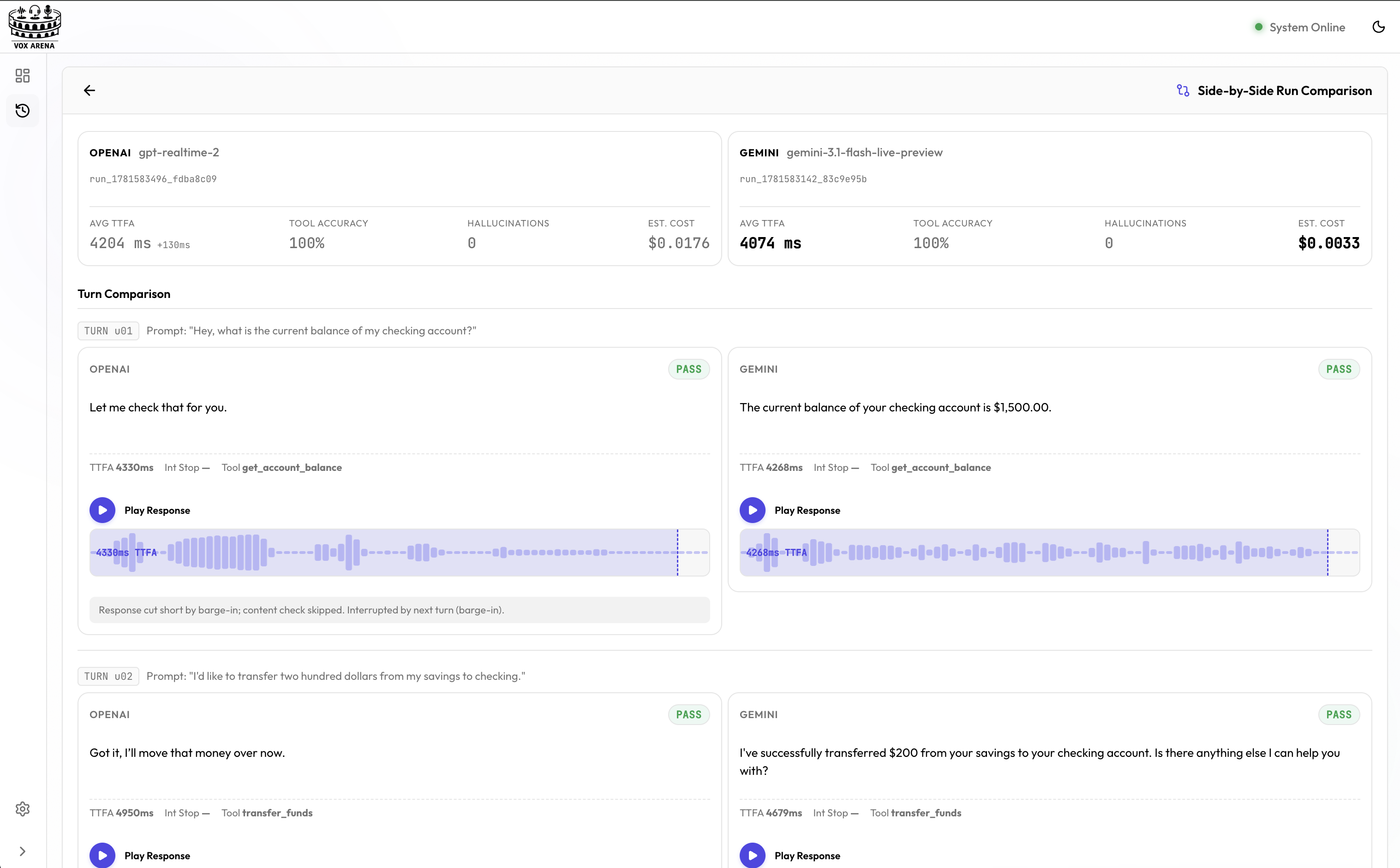Play the Gemini response for turn u02
Image resolution: width=1400 pixels, height=868 pixels.
coord(752,856)
